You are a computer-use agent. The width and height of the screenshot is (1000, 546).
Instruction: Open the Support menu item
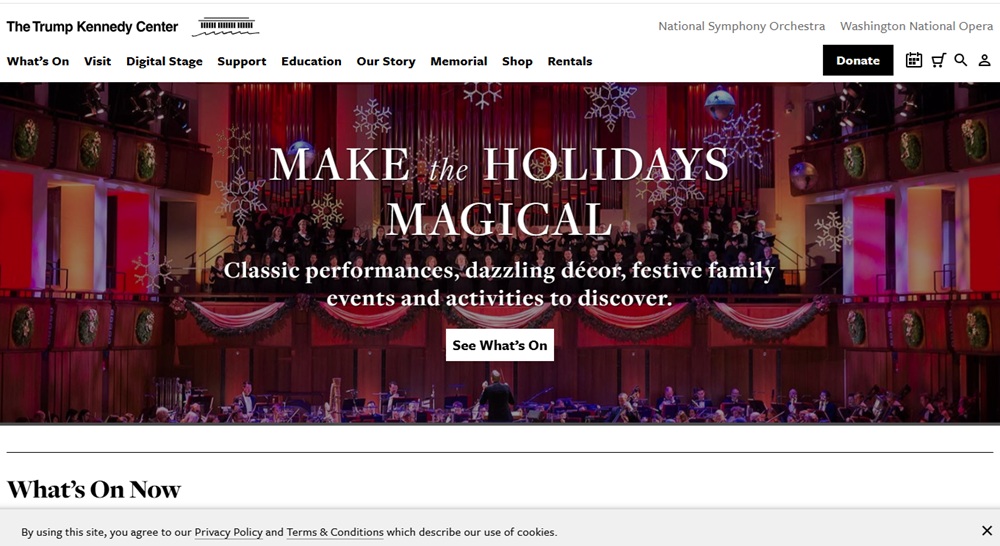pyautogui.click(x=242, y=62)
